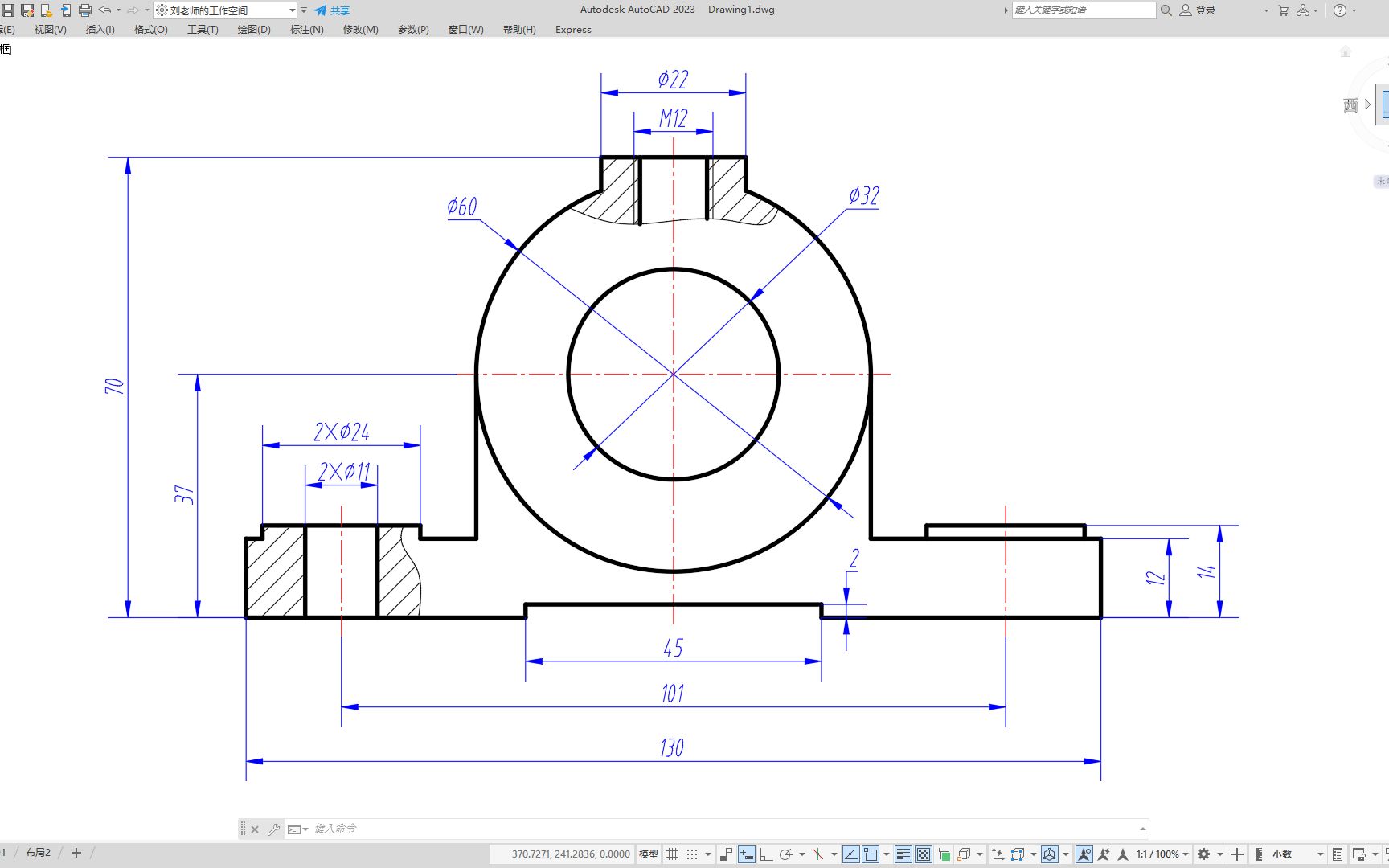Click the 模型 model space button
This screenshot has height=868, width=1389.
click(649, 854)
